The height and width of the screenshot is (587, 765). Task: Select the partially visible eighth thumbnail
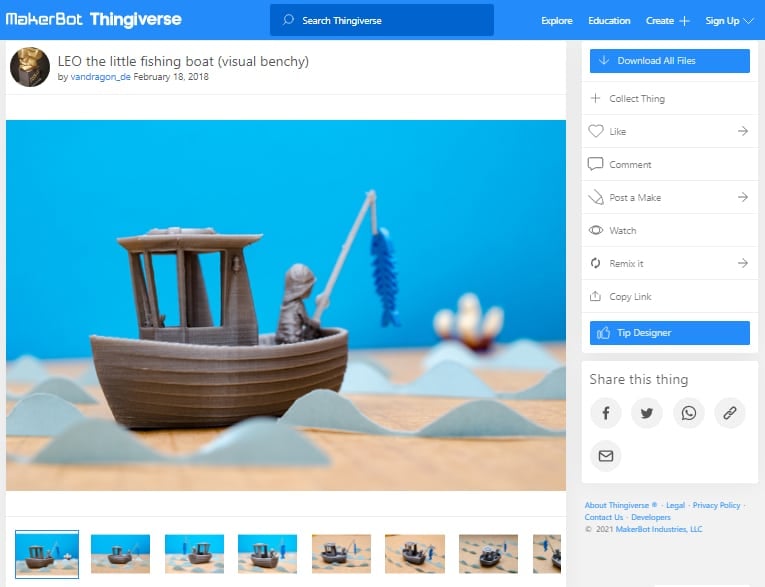click(547, 554)
